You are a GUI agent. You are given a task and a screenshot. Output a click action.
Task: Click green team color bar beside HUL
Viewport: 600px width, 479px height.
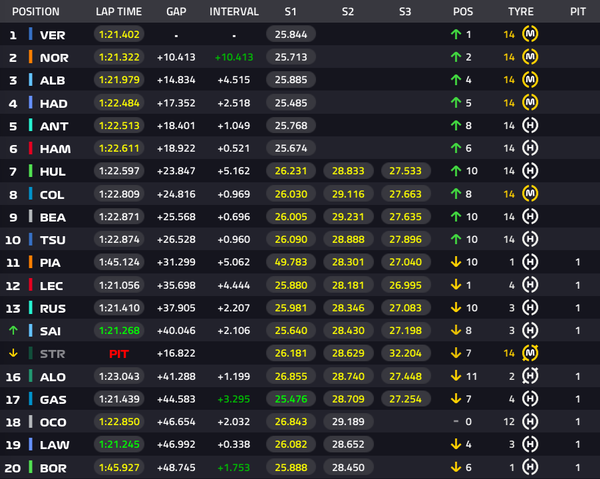(x=30, y=171)
